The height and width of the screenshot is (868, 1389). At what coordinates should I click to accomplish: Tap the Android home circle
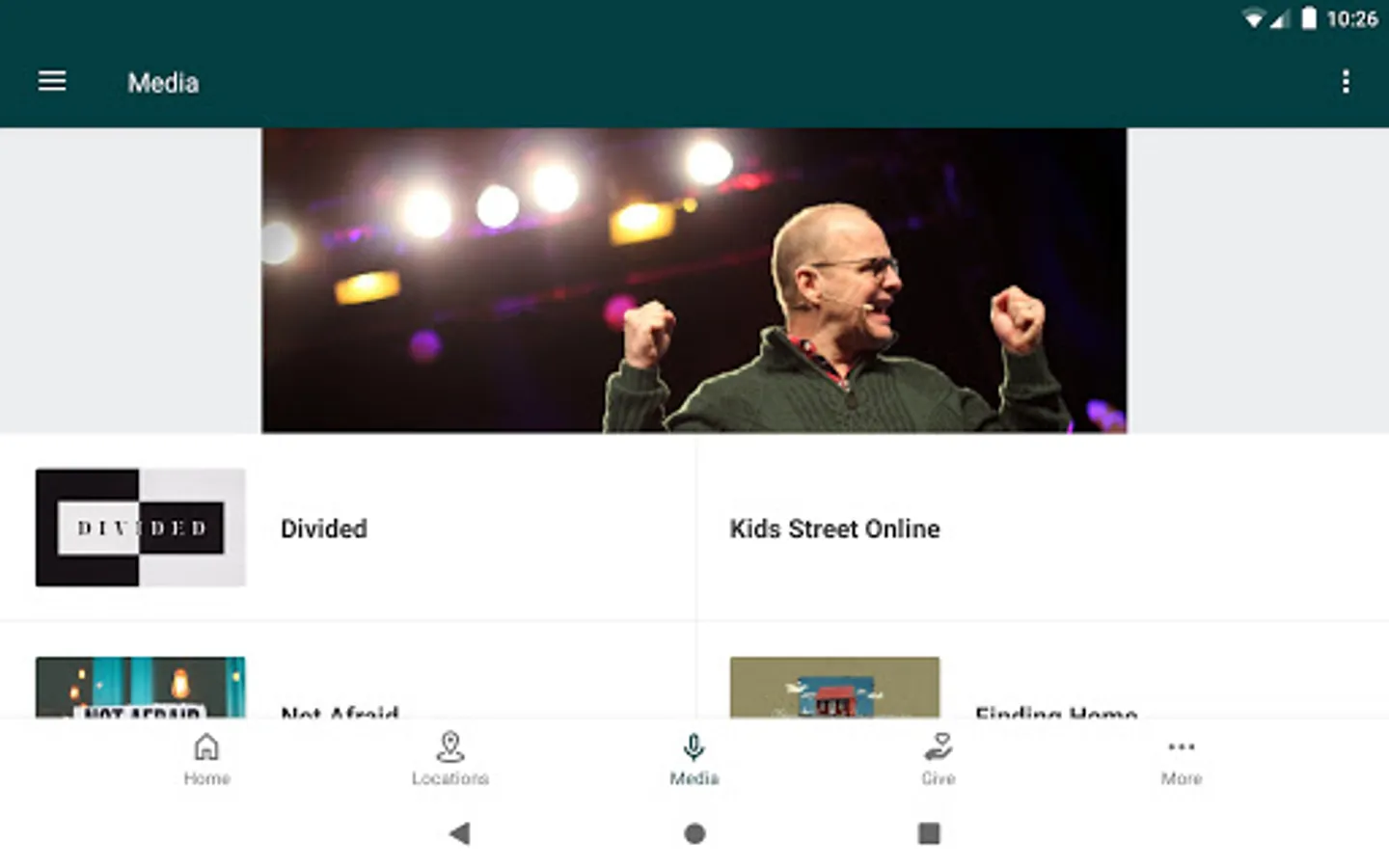coord(694,833)
